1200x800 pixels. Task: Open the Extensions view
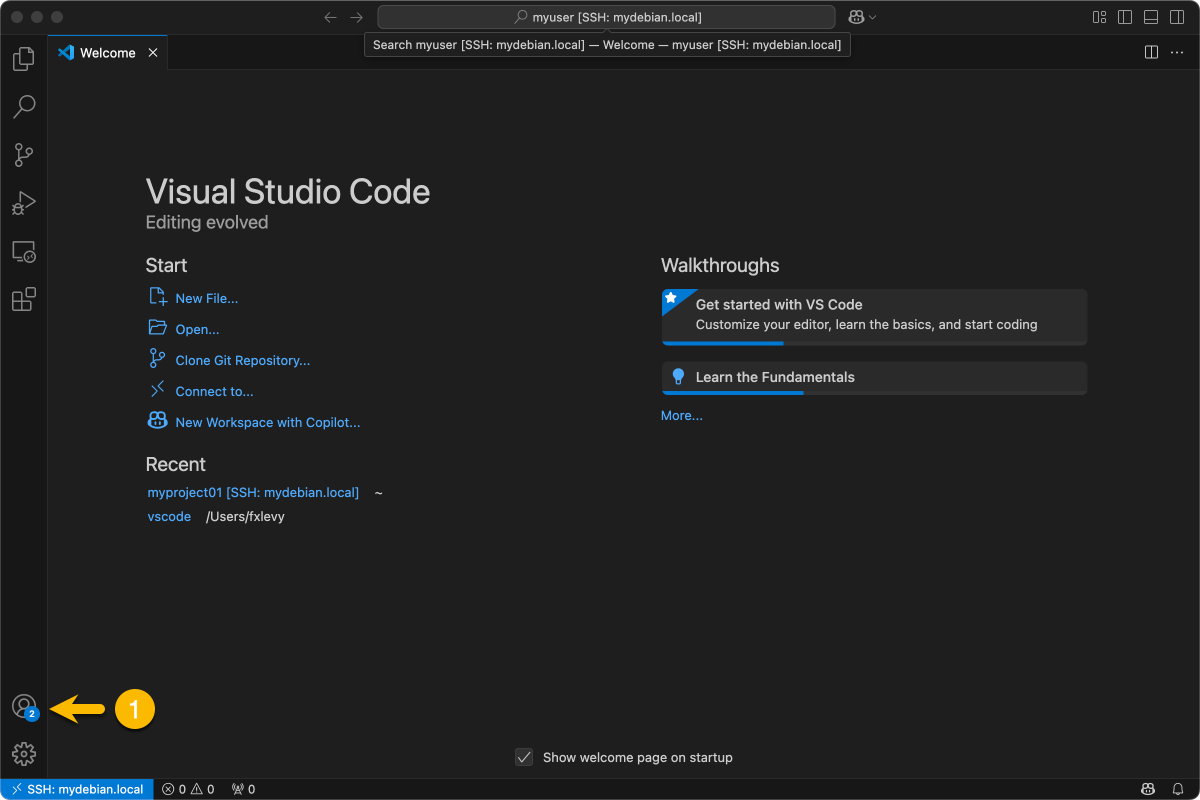pyautogui.click(x=23, y=299)
